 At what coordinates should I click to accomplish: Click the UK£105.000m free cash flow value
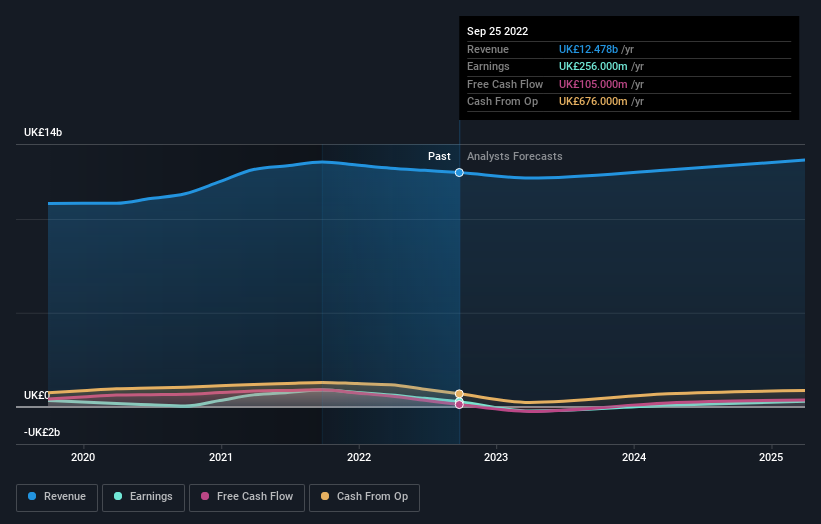593,84
